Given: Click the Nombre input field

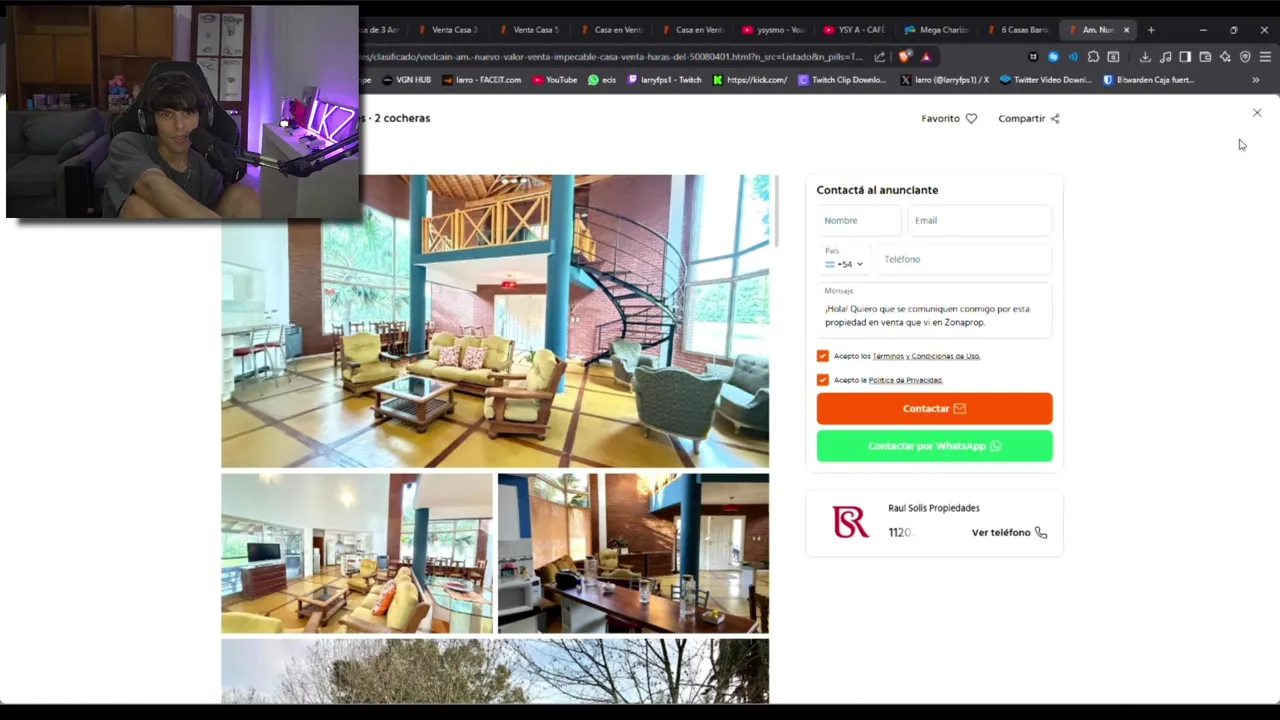Looking at the screenshot, I should click(x=859, y=221).
